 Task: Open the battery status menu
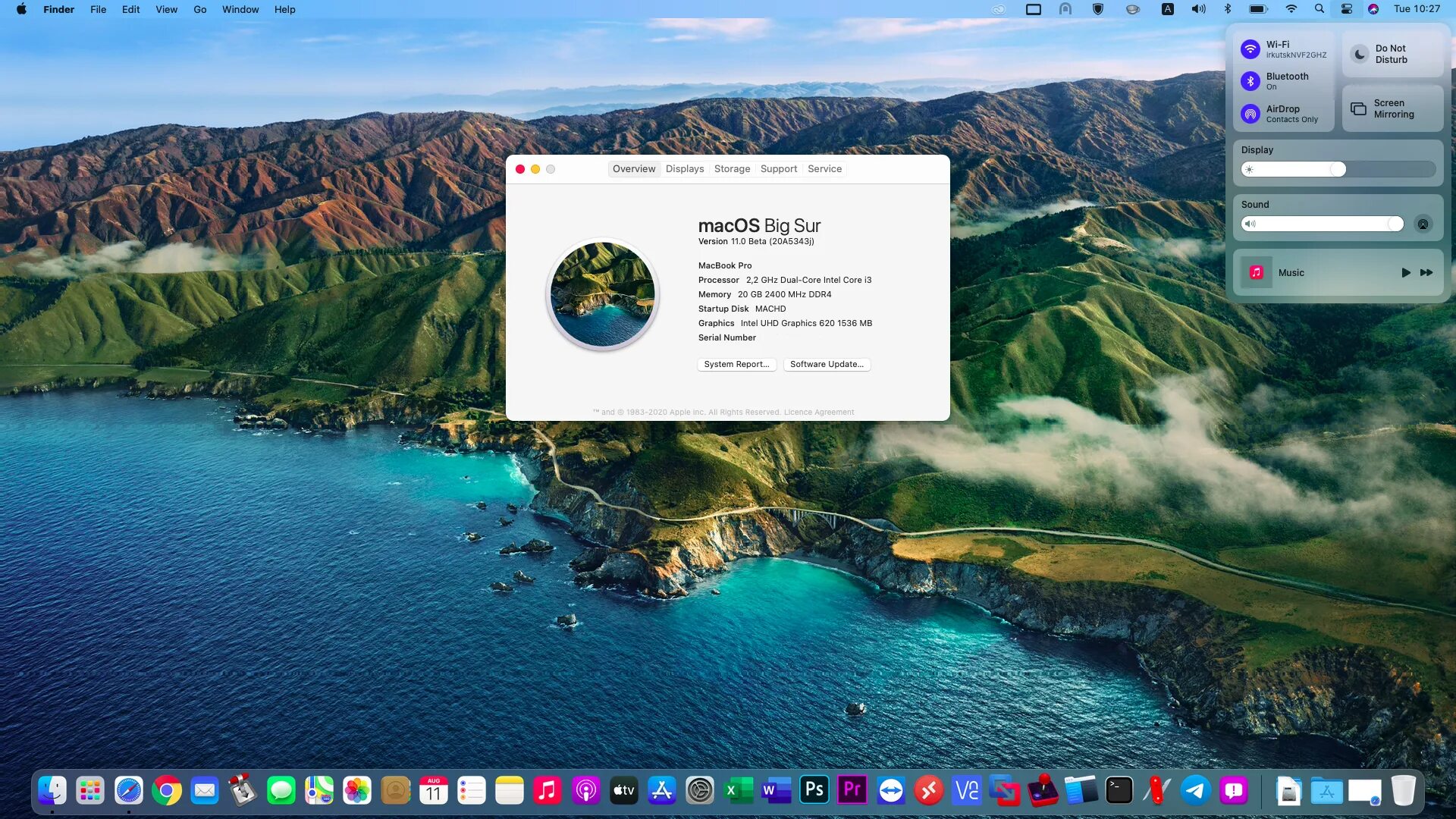(1258, 9)
